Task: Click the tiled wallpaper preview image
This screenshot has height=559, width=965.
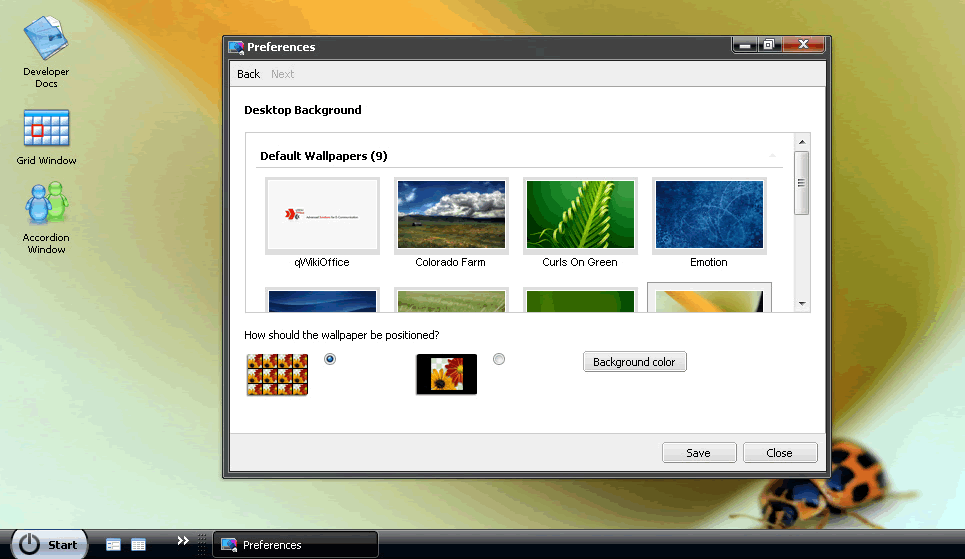Action: [x=277, y=375]
